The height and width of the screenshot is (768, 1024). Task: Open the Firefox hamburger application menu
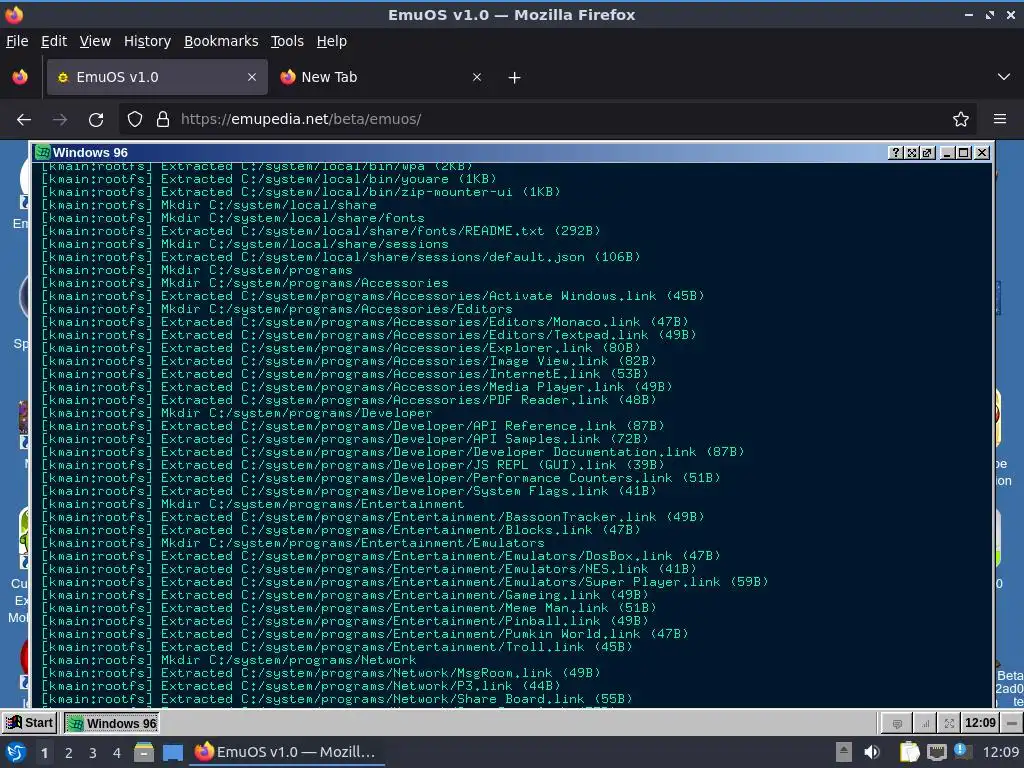(x=1000, y=120)
